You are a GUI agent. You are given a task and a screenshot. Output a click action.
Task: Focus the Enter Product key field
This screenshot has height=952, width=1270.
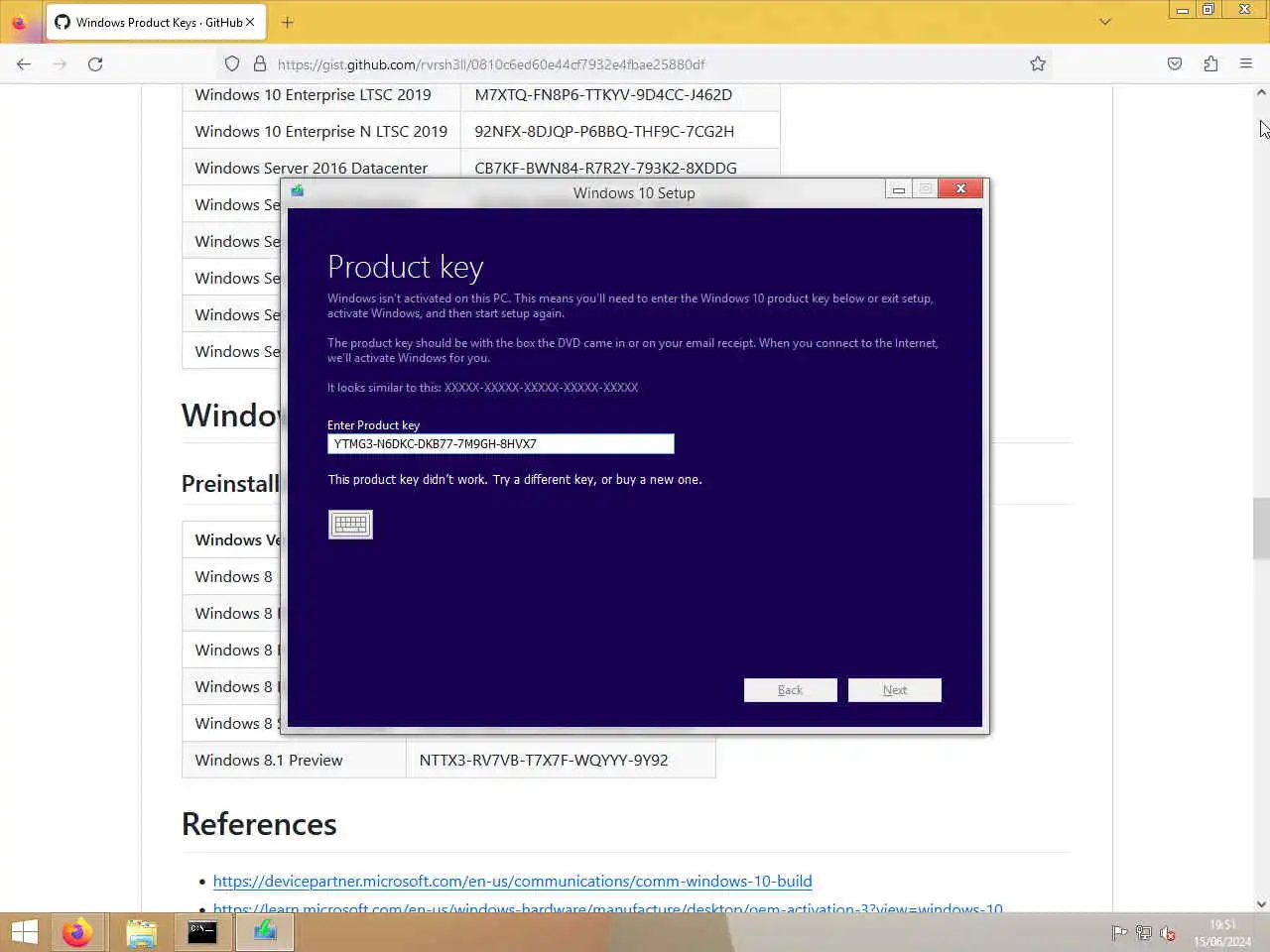tap(500, 444)
